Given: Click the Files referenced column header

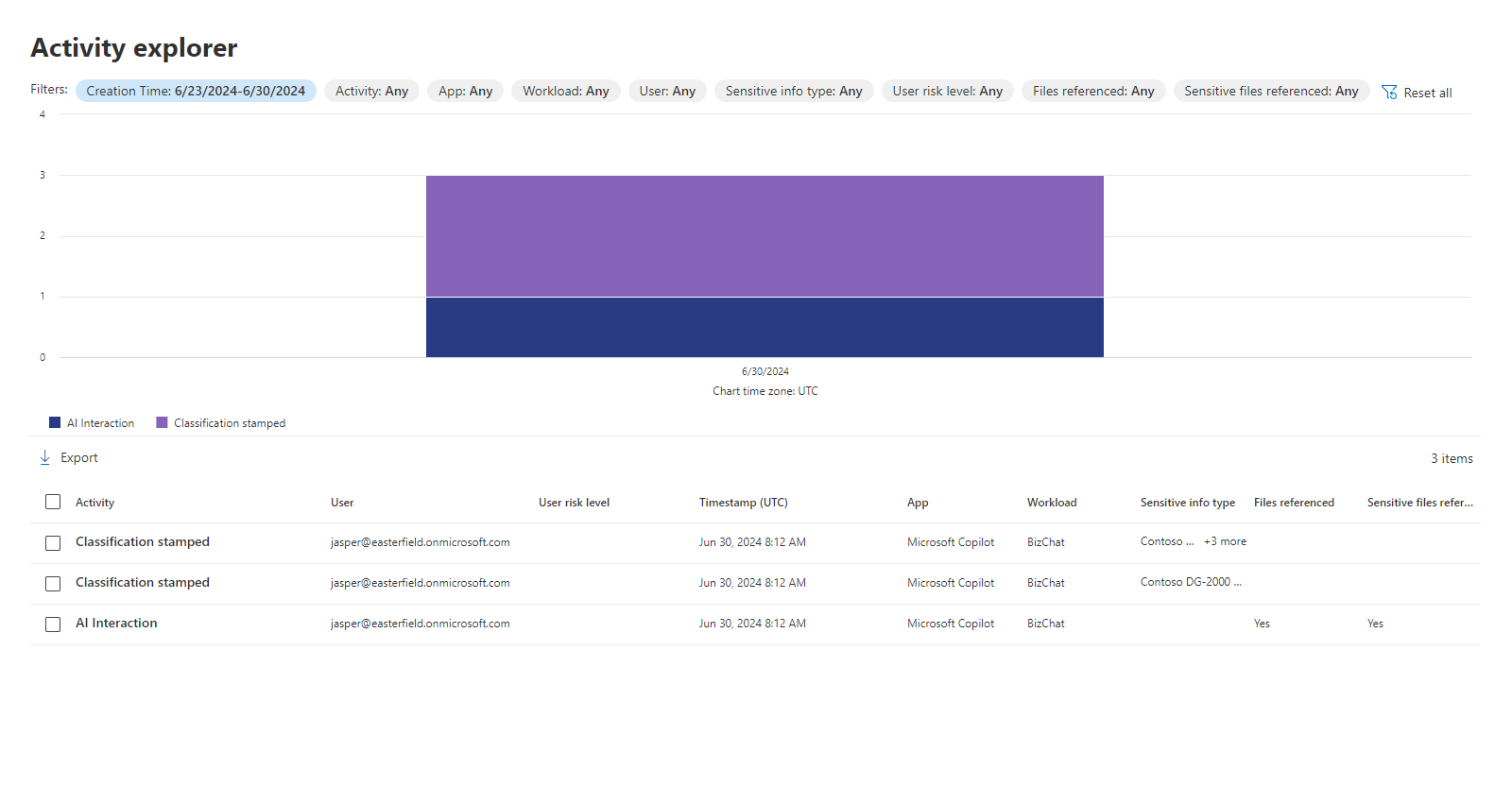Looking at the screenshot, I should point(1294,503).
